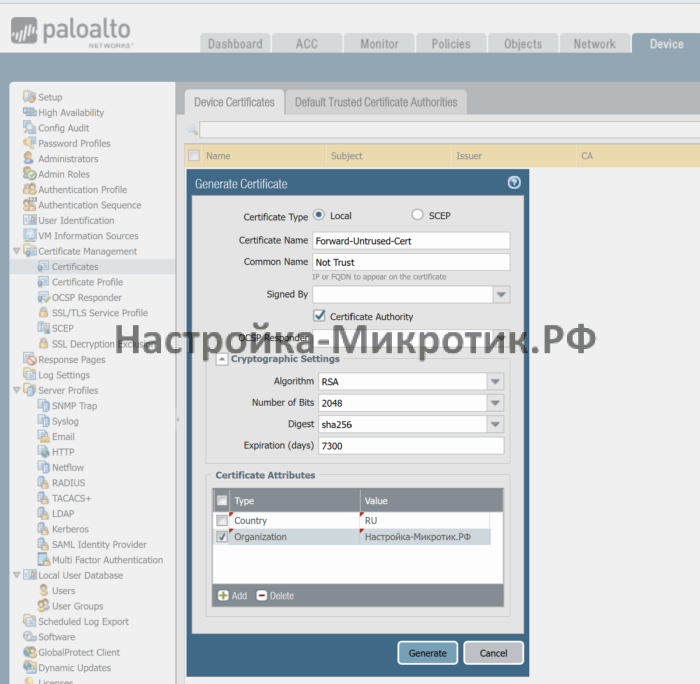Open User Groups in sidebar
The image size is (700, 684).
(77, 606)
